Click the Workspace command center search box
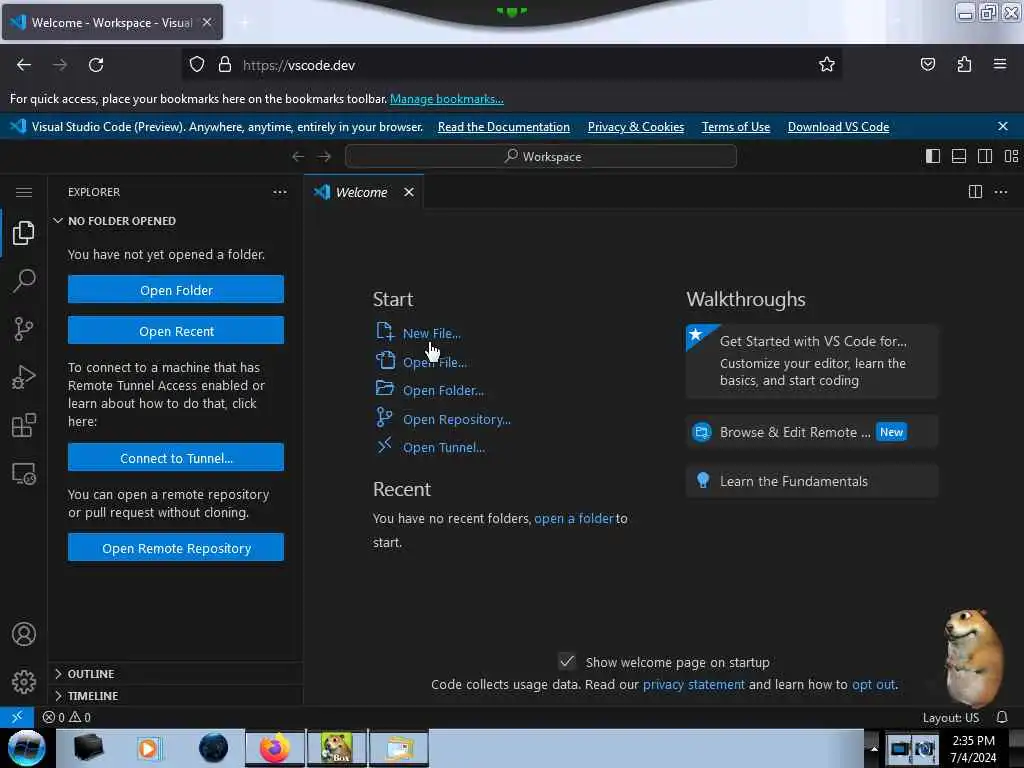 click(541, 157)
